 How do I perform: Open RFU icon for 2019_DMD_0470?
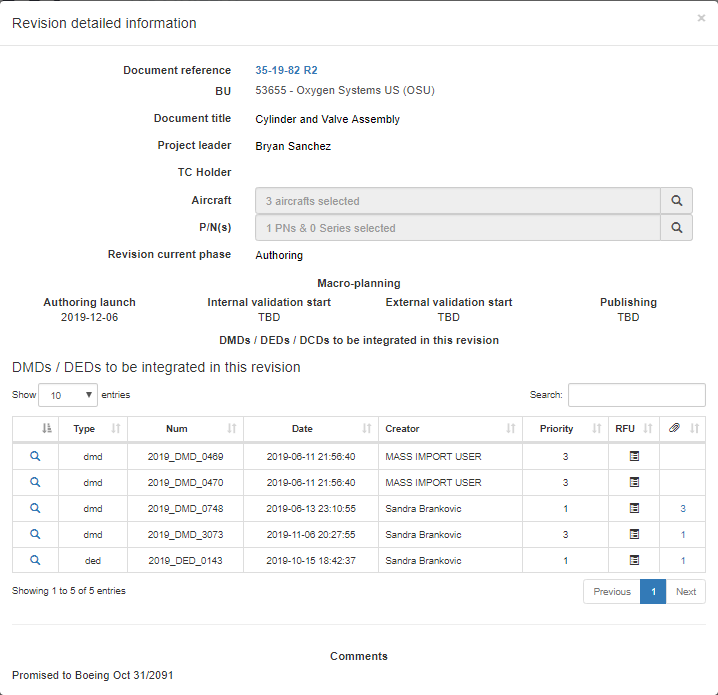tap(634, 482)
